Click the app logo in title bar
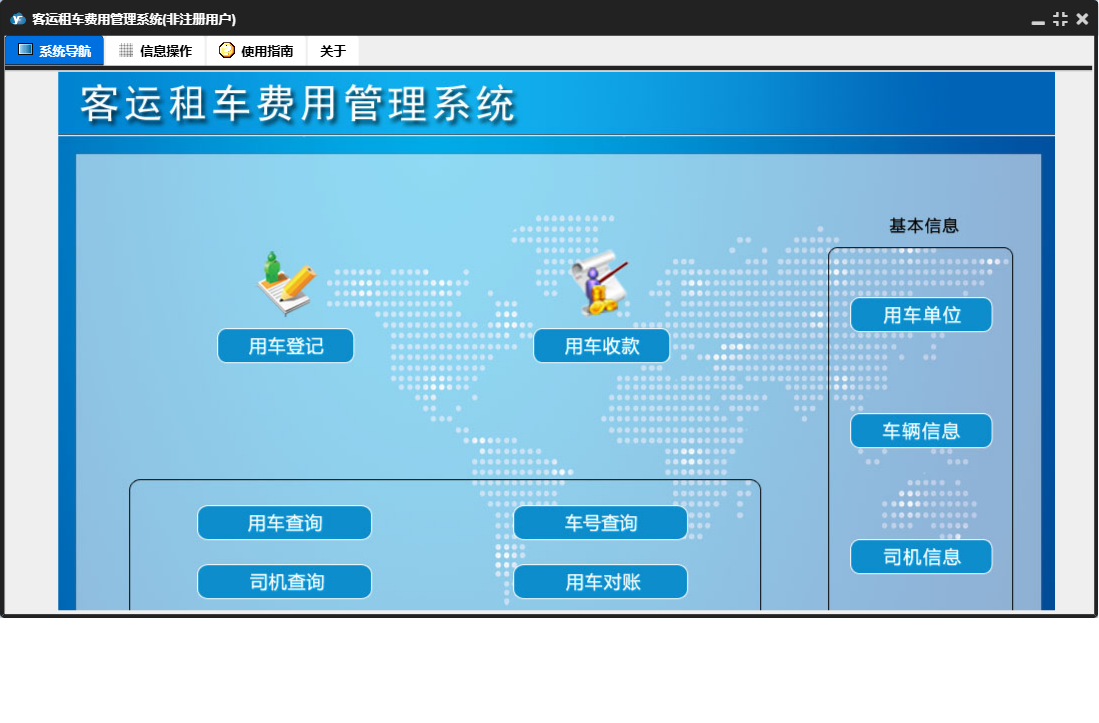1099x723 pixels. tap(18, 19)
